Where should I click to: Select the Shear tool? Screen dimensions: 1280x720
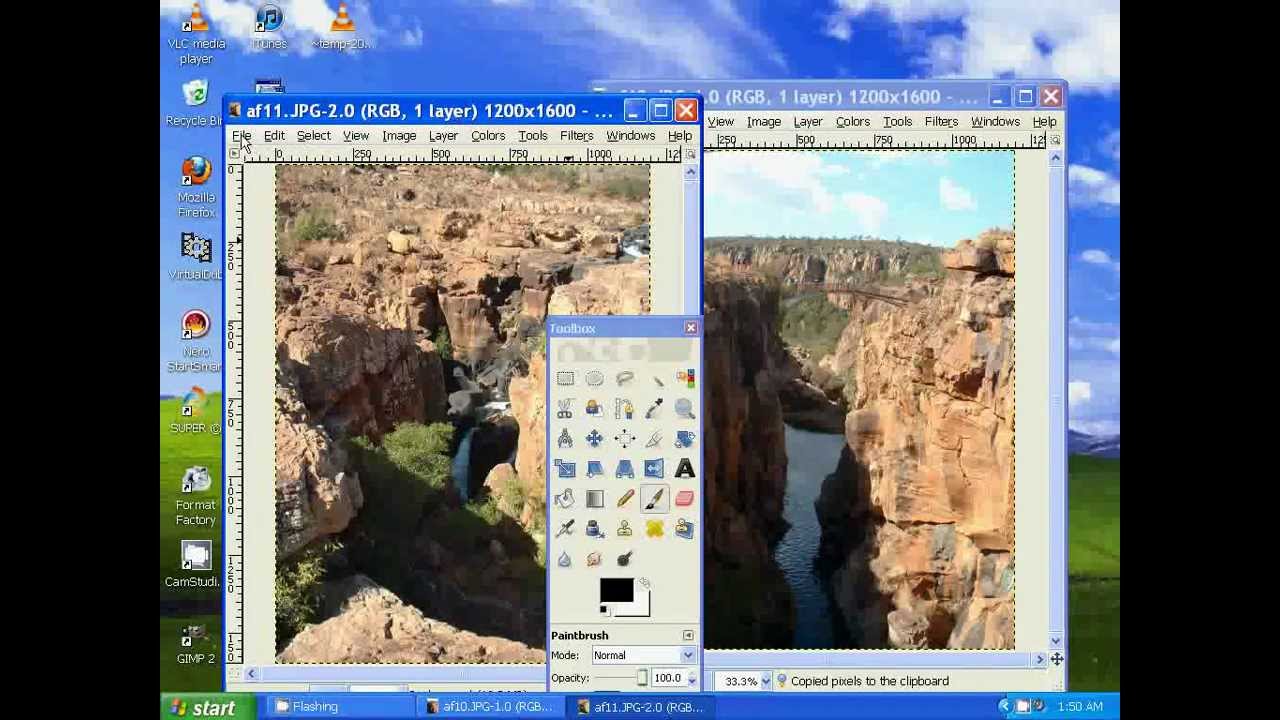point(595,469)
